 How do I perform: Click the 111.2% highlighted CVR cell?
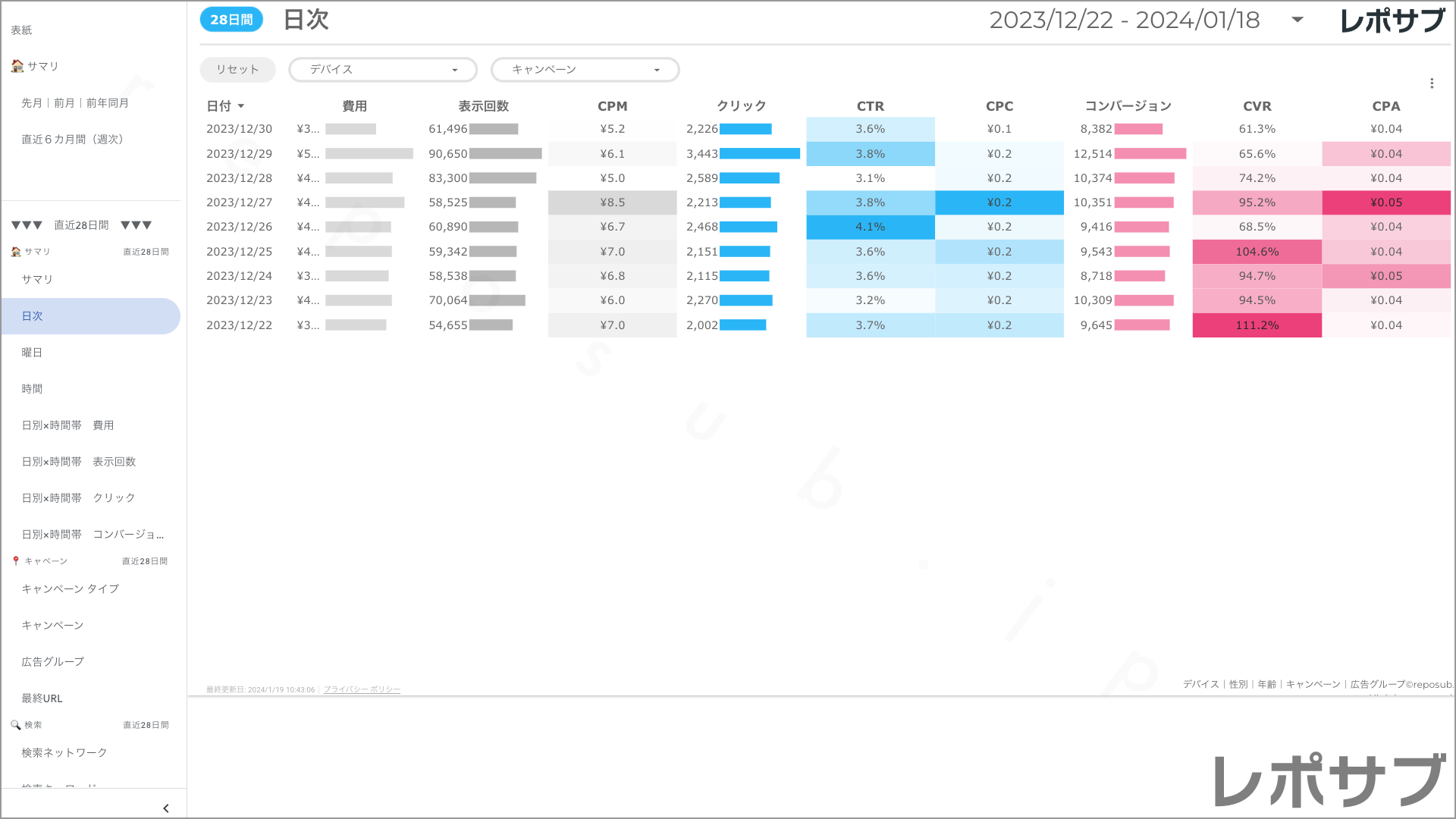pyautogui.click(x=1257, y=325)
